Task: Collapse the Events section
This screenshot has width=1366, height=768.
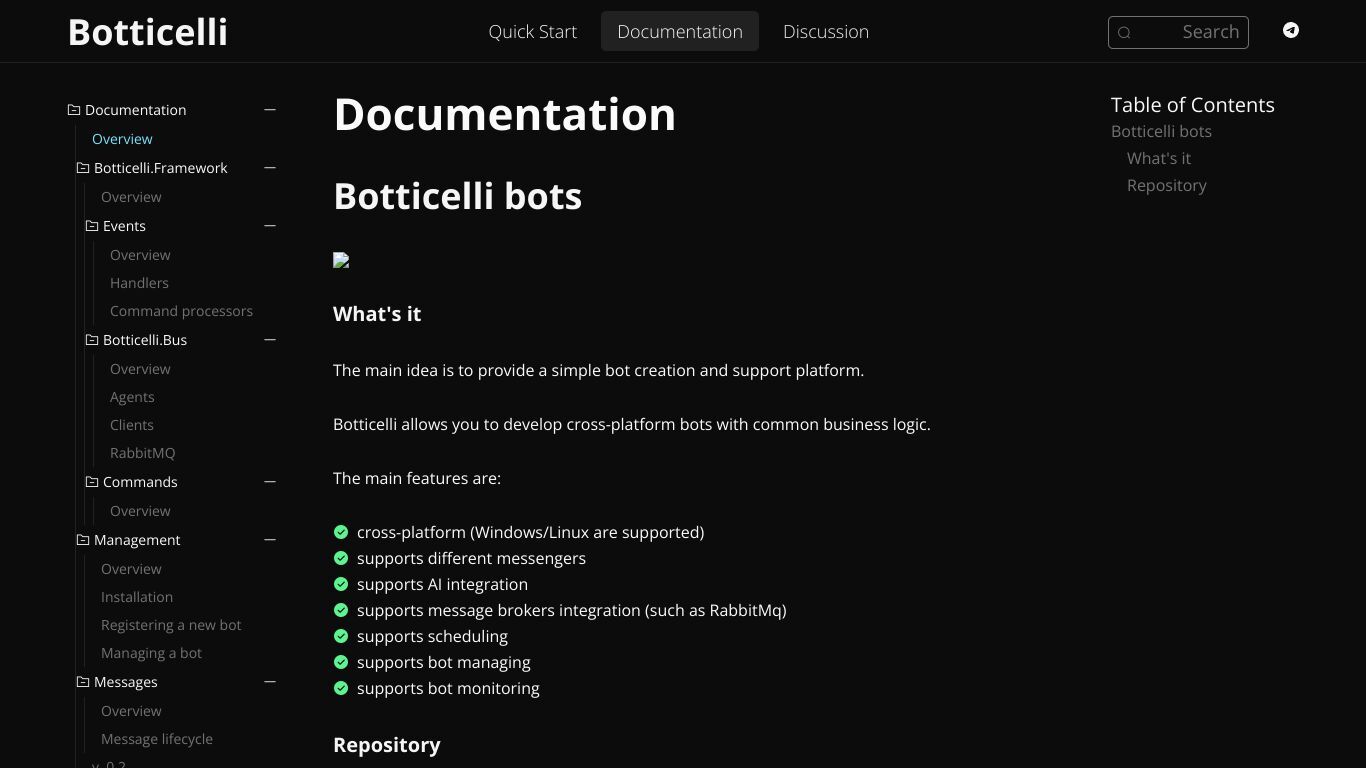Action: coord(270,226)
